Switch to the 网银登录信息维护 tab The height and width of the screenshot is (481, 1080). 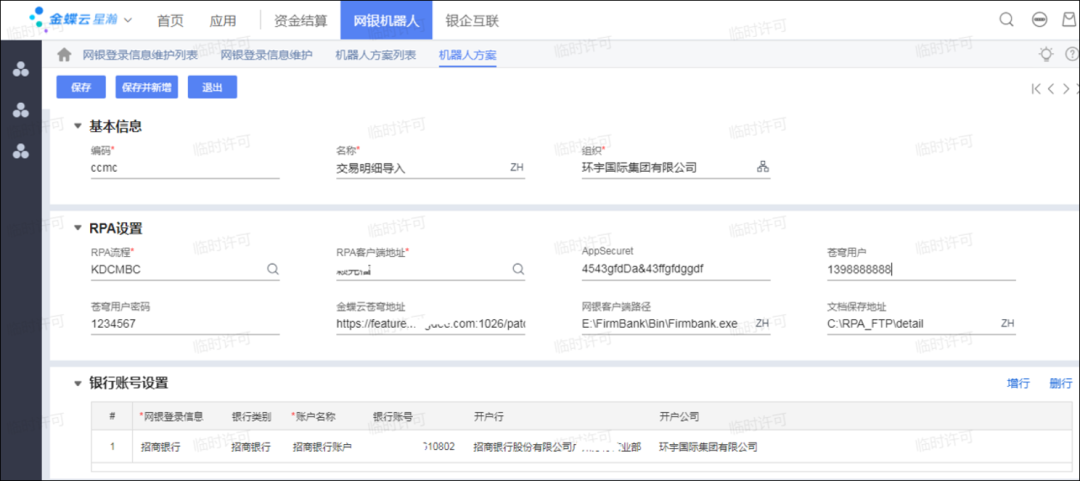(267, 54)
